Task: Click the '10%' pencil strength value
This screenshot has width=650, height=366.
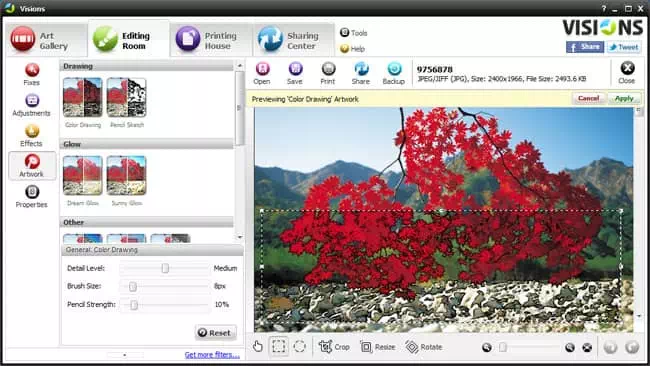Action: pyautogui.click(x=222, y=304)
